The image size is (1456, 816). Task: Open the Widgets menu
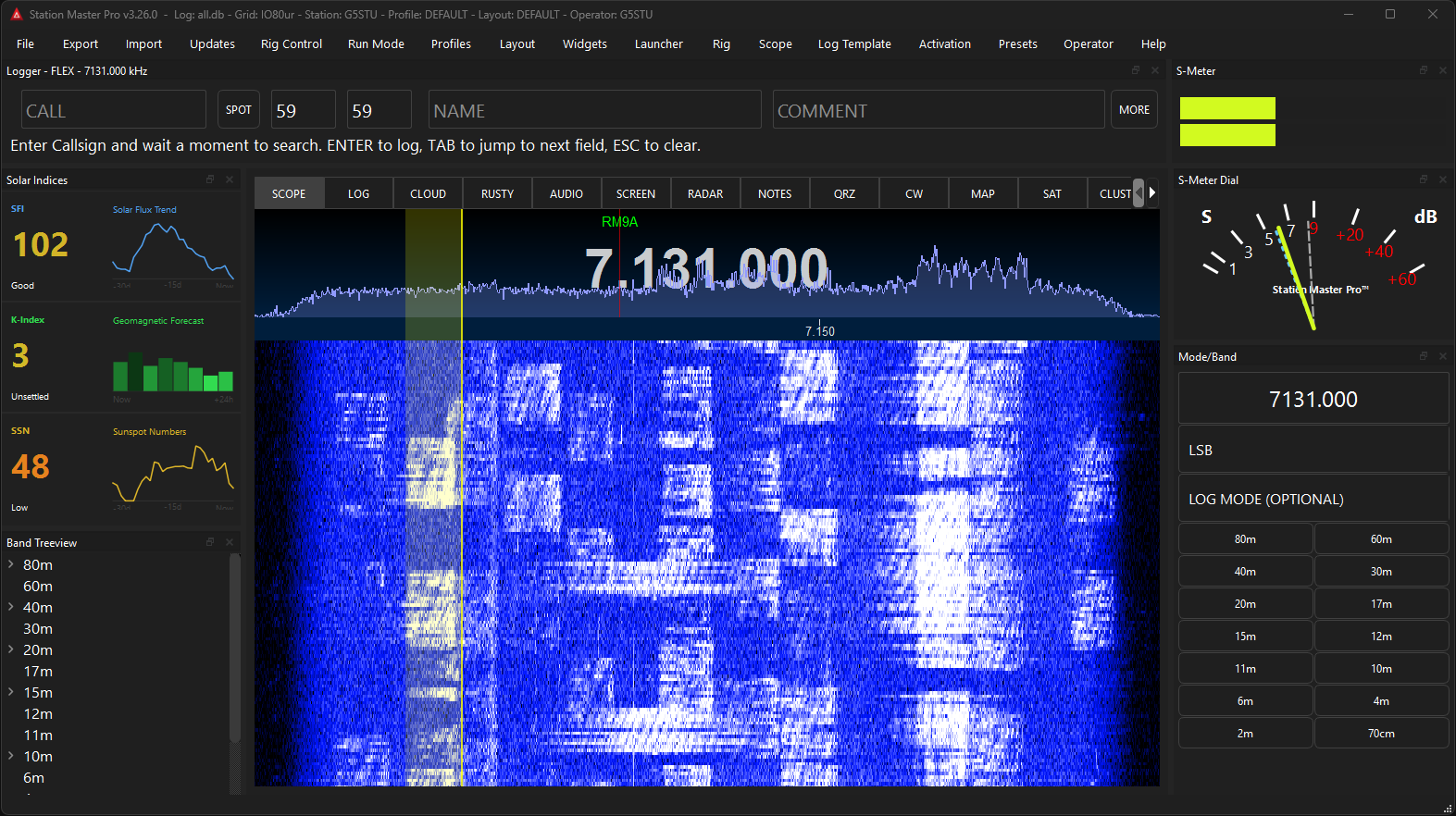coord(585,44)
